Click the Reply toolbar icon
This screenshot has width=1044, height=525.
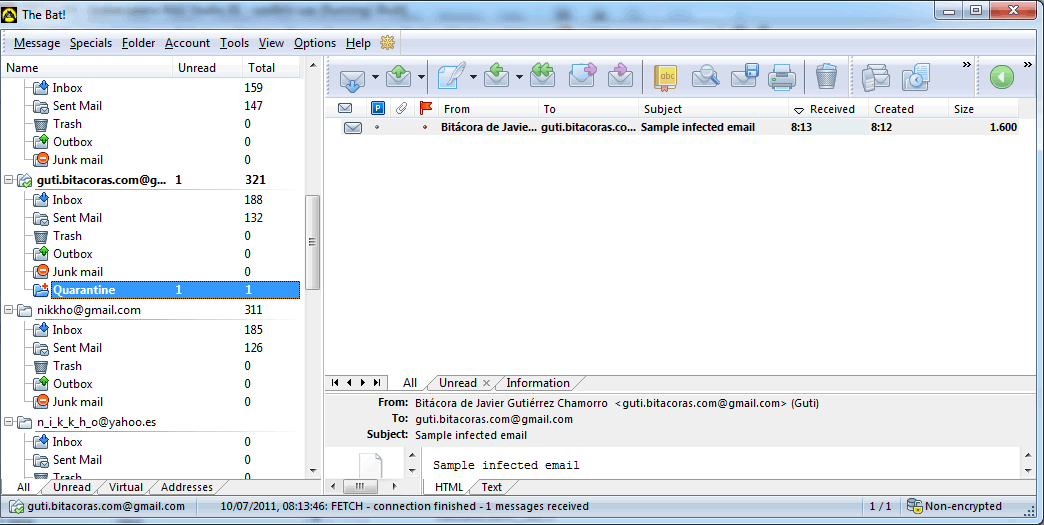pos(496,77)
